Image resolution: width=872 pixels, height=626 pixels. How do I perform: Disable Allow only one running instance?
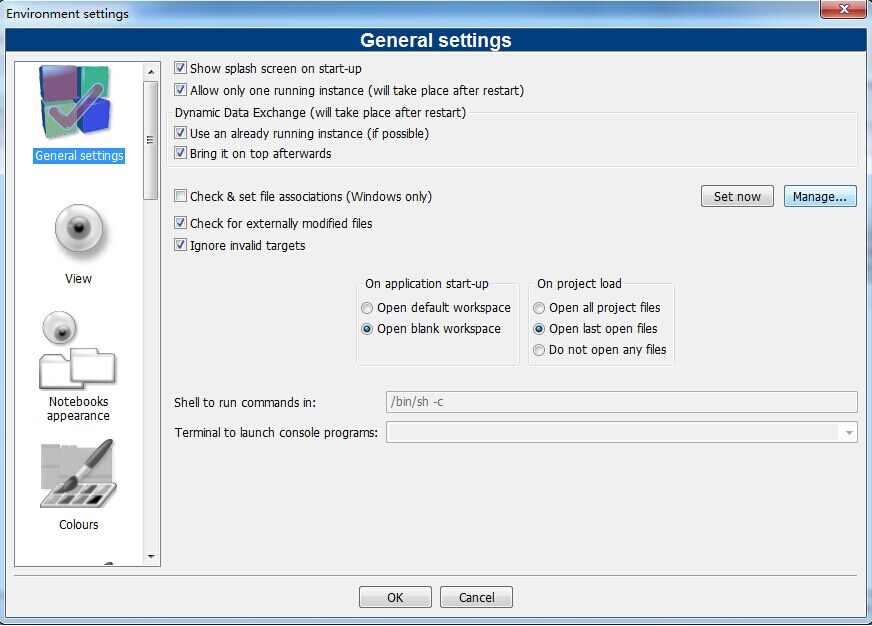coord(181,91)
